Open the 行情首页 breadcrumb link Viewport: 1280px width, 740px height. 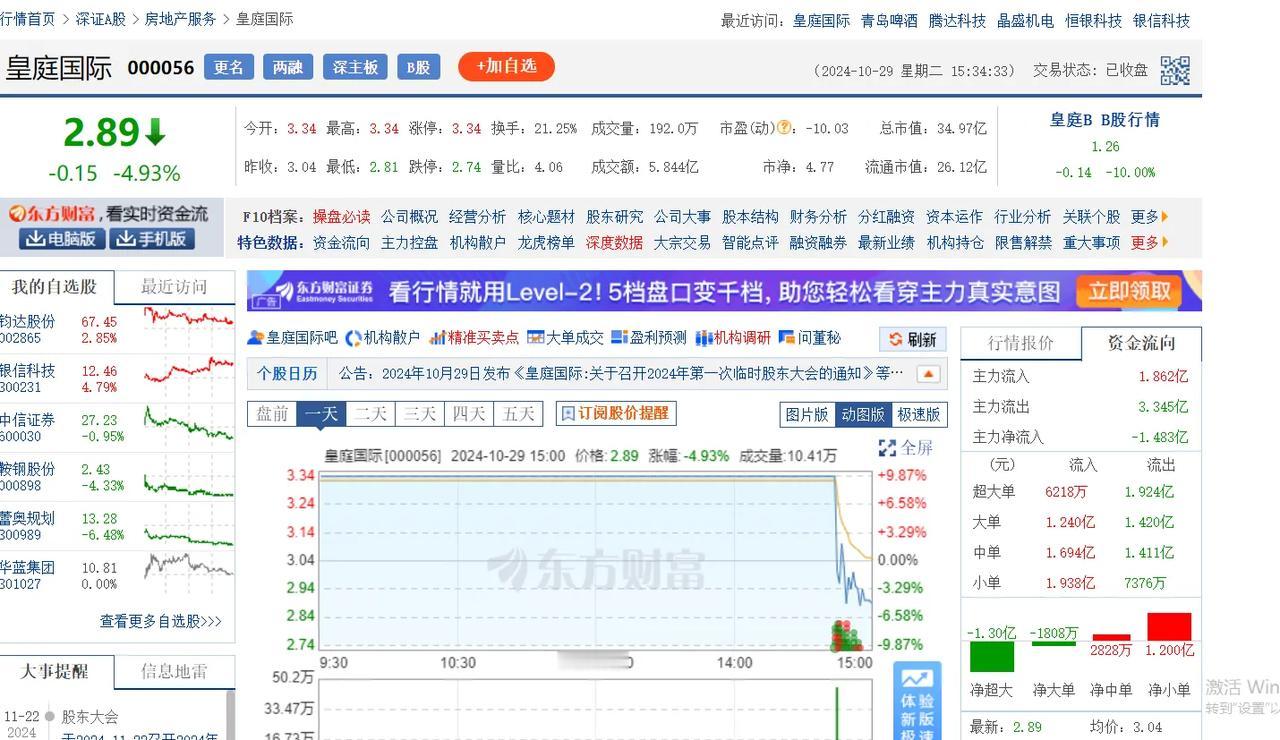[x=28, y=19]
